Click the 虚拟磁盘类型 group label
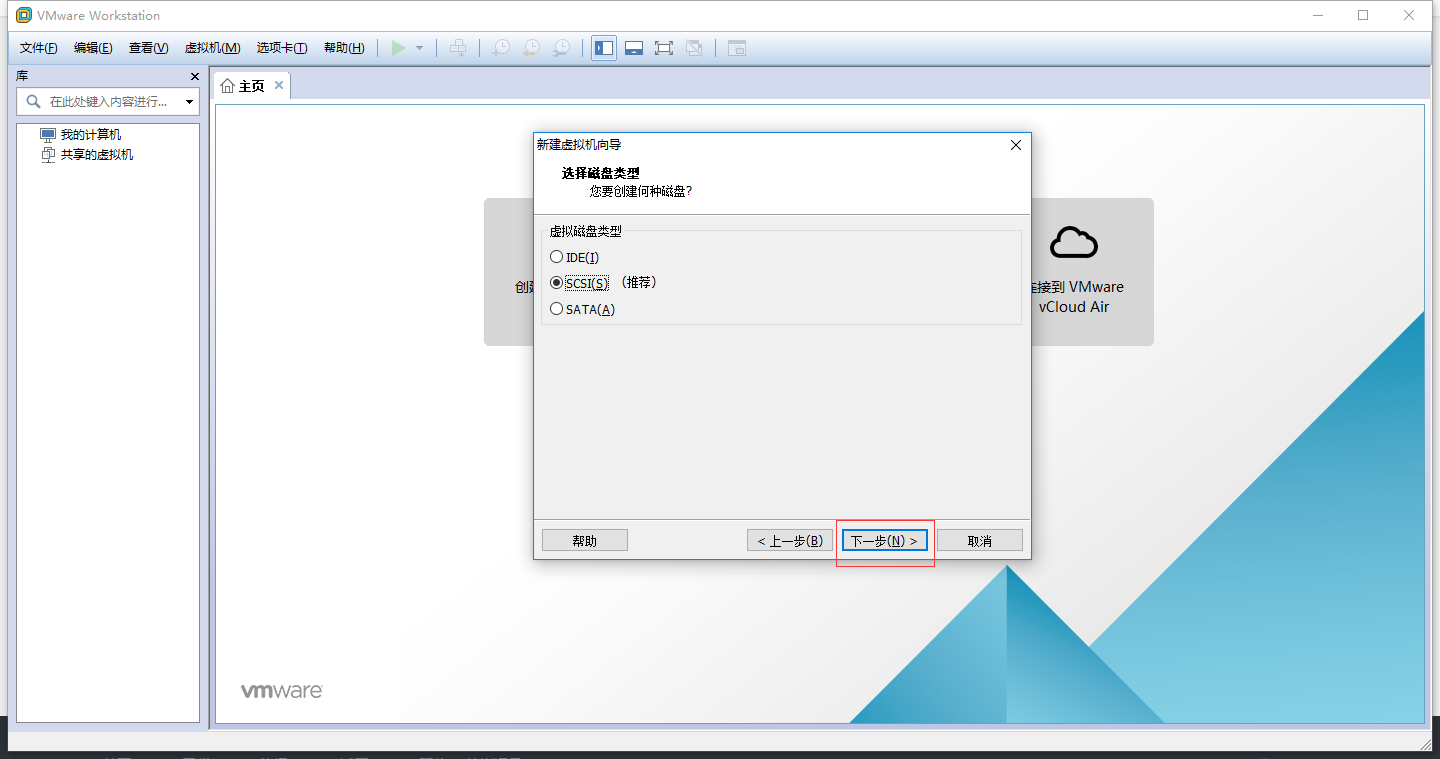The width and height of the screenshot is (1440, 759). 586,231
